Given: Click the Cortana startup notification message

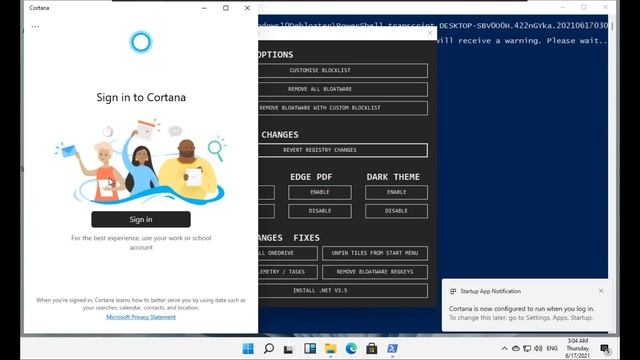Looking at the screenshot, I should coord(522,313).
